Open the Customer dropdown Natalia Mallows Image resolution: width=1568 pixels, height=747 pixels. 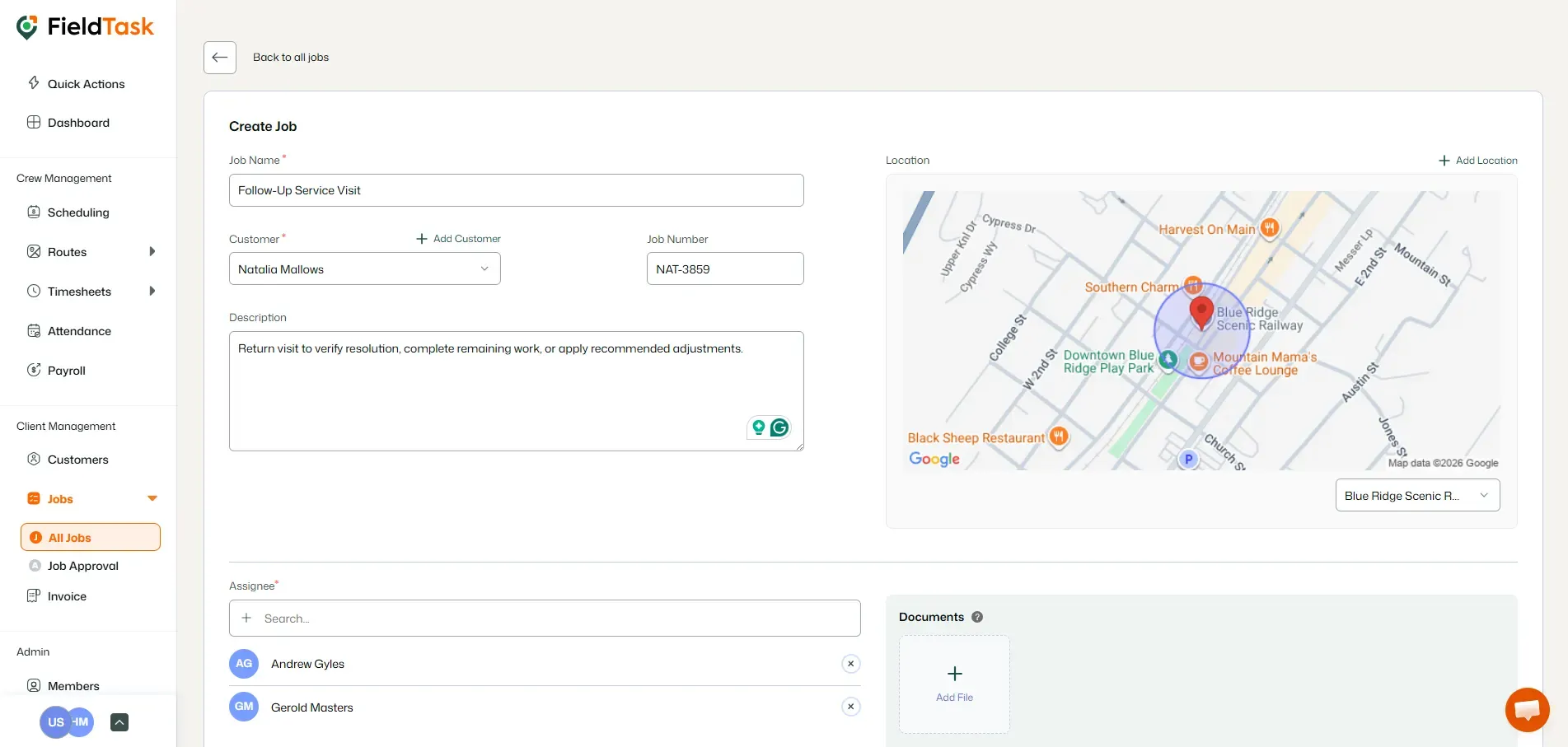pyautogui.click(x=365, y=268)
